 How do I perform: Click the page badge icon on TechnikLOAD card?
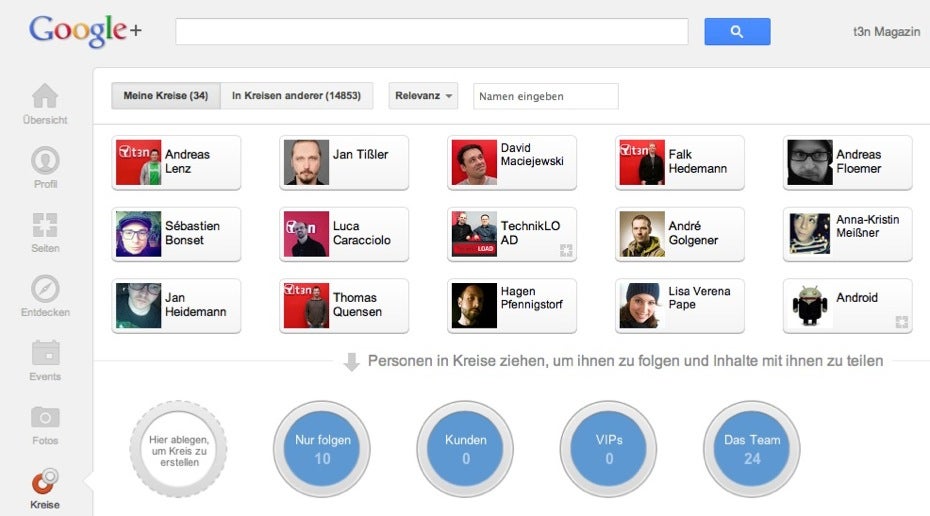coord(566,250)
